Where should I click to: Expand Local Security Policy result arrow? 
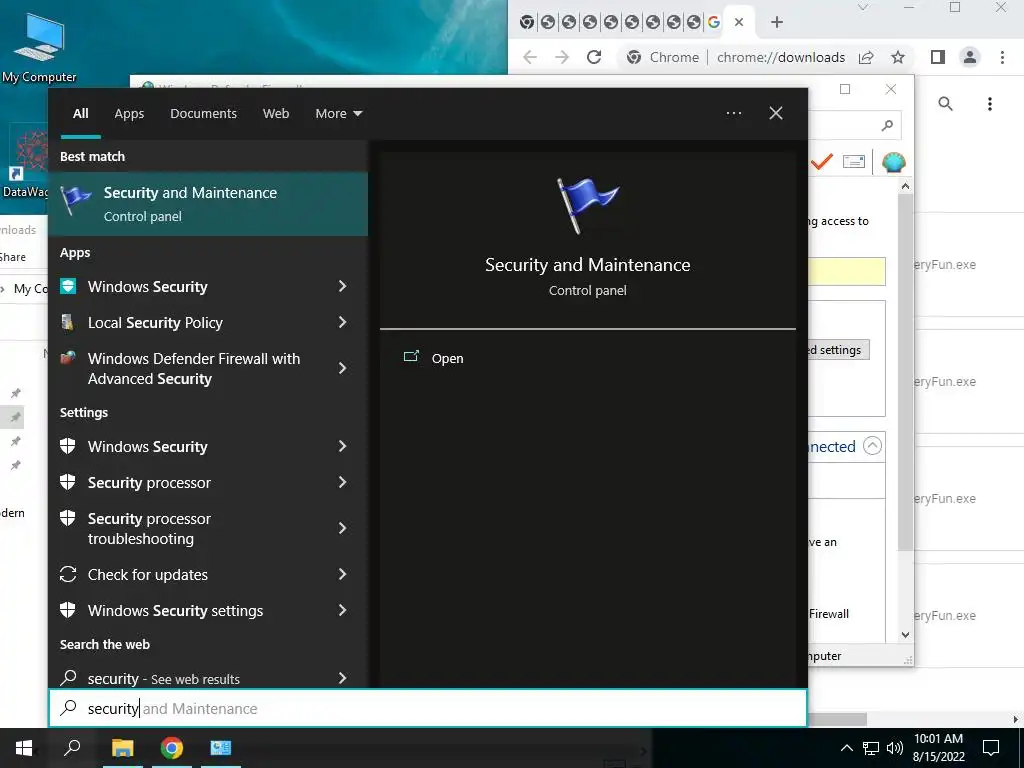(342, 322)
